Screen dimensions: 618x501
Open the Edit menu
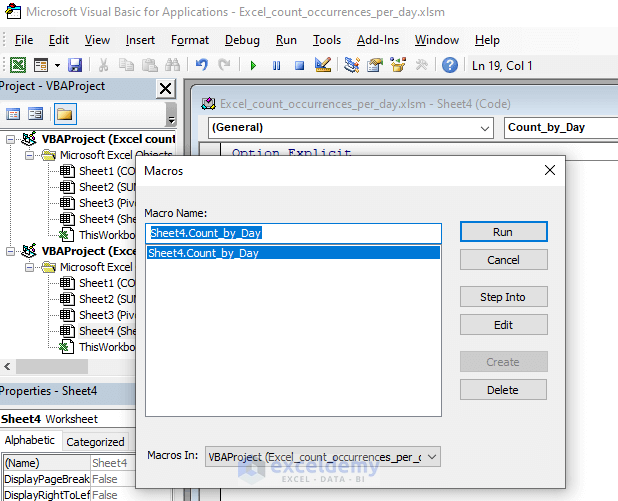pos(59,40)
